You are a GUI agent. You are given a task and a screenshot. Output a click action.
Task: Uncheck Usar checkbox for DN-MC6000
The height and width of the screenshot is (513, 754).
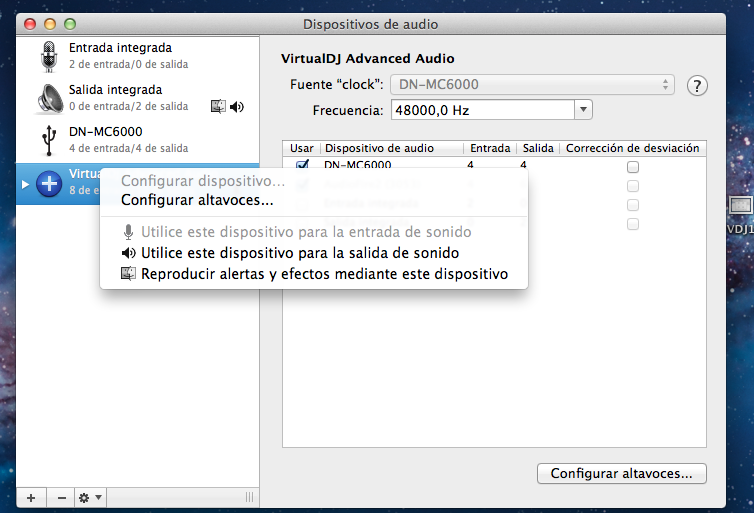302,165
